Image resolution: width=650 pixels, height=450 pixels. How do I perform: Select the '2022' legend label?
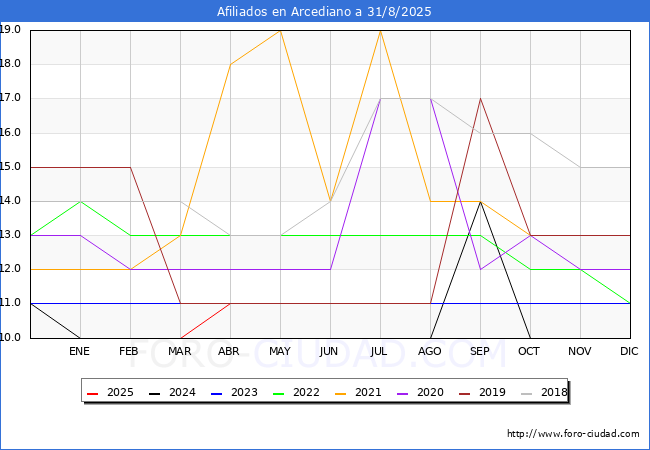tap(306, 392)
